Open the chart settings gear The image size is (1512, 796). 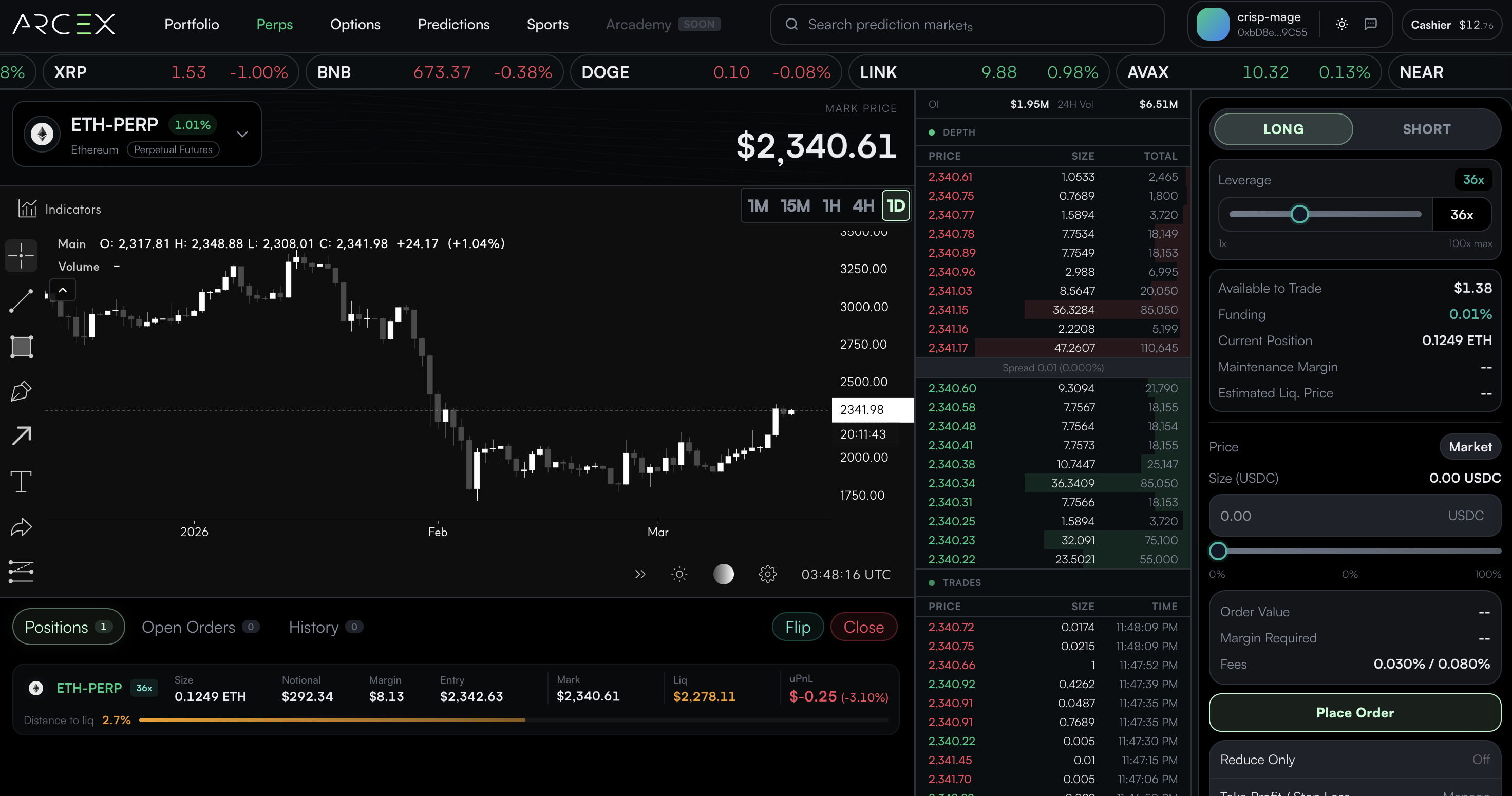[768, 574]
